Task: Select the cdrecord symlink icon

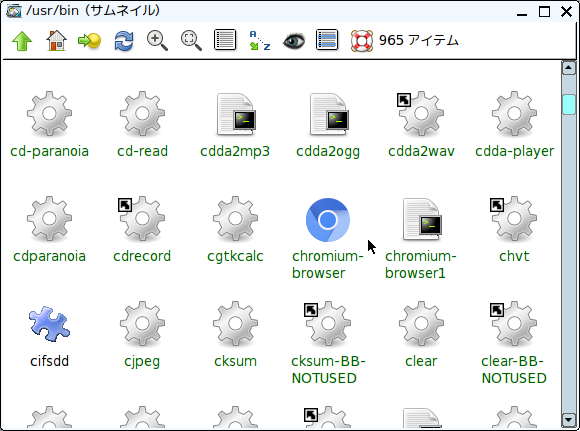Action: (142, 219)
